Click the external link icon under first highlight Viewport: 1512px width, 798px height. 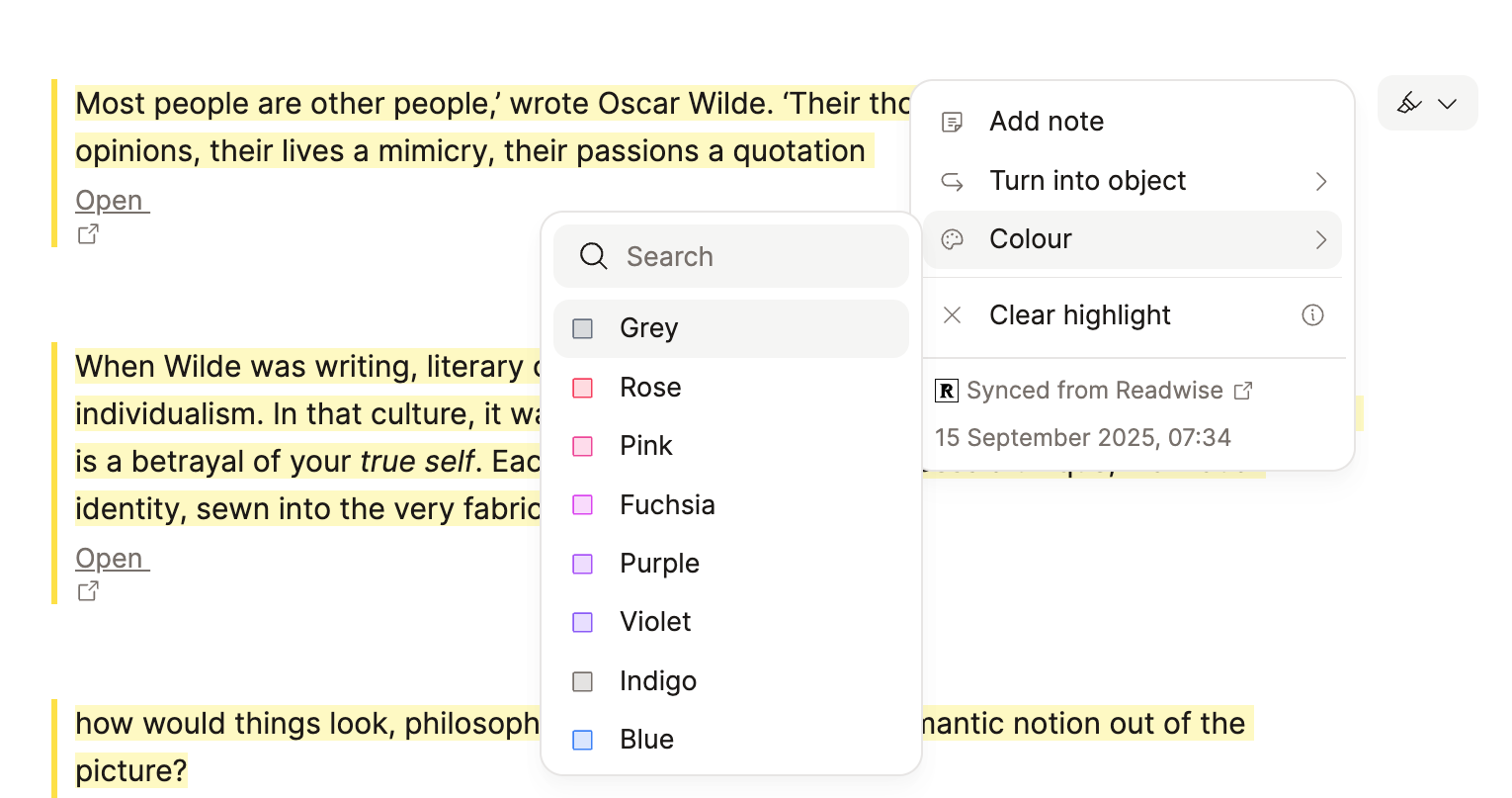click(88, 234)
